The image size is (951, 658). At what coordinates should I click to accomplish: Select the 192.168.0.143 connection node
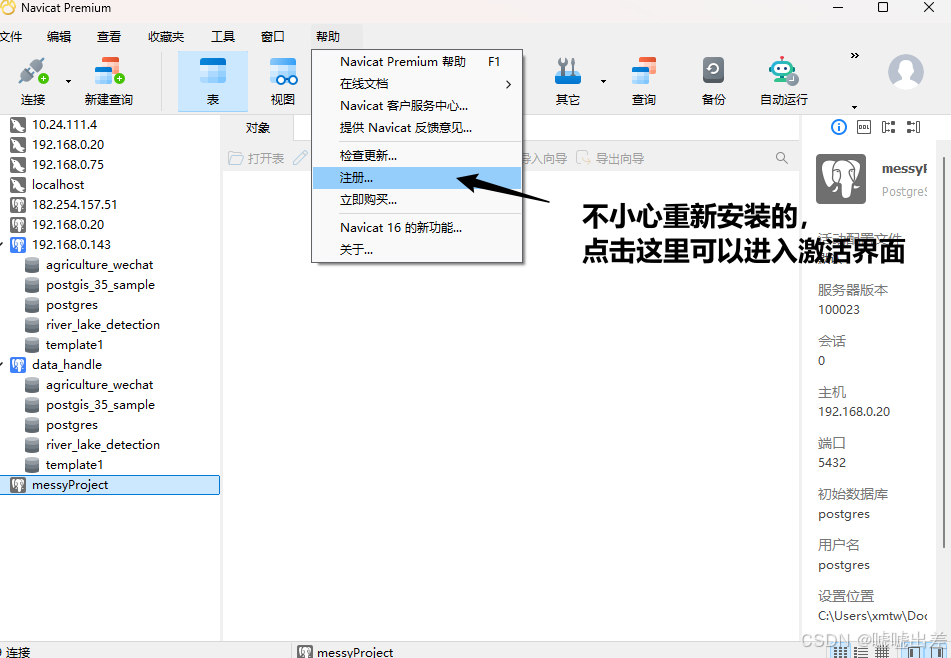coord(72,245)
